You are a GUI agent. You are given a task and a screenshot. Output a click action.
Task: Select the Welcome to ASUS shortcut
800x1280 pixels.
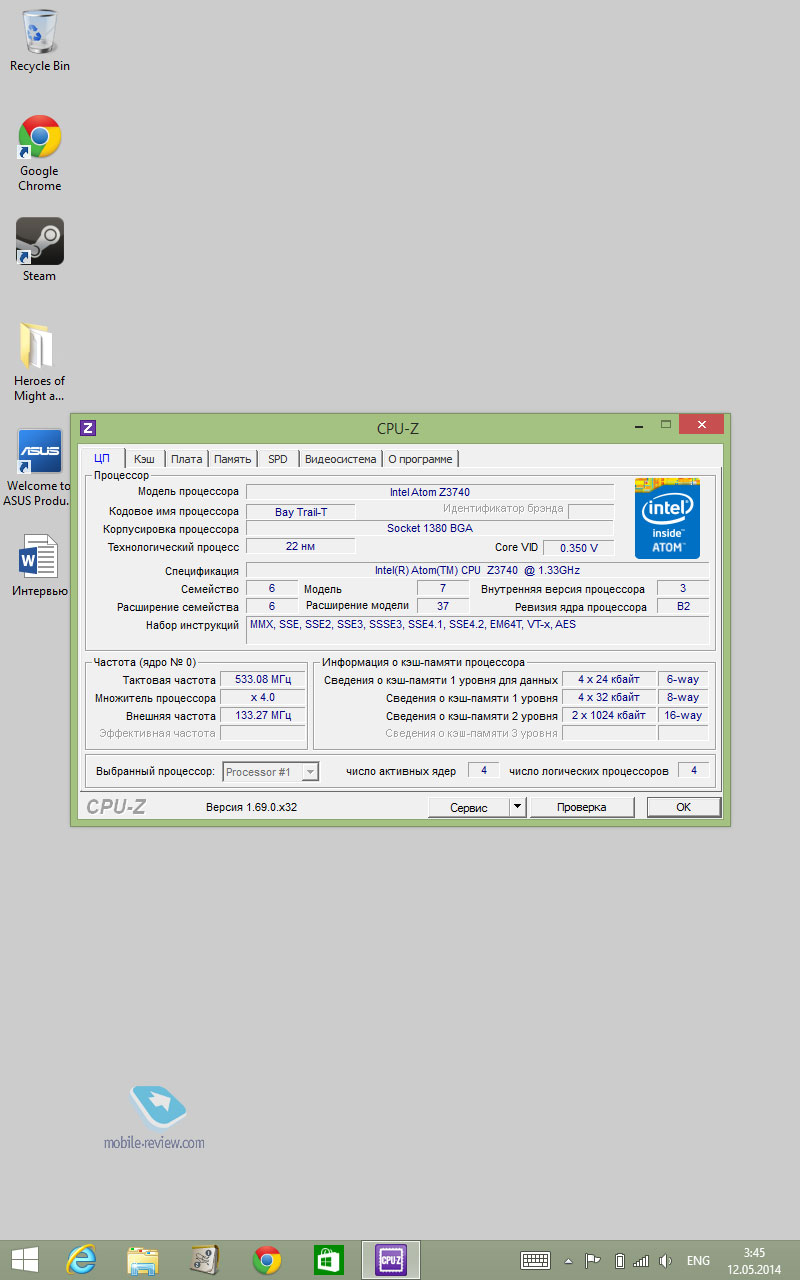pos(39,468)
